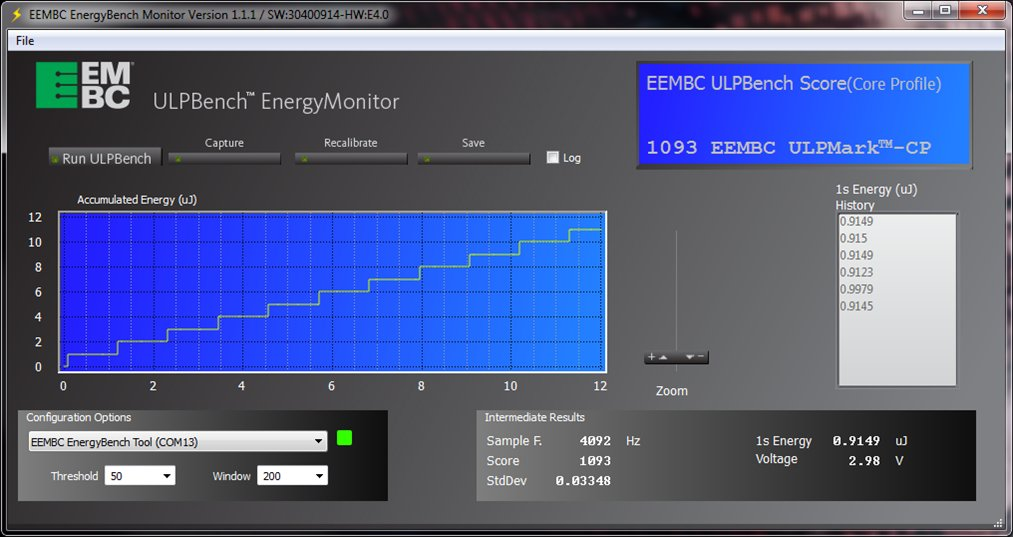Maximize the EnergyBench Monitor window
The image size is (1013, 537).
[945, 10]
